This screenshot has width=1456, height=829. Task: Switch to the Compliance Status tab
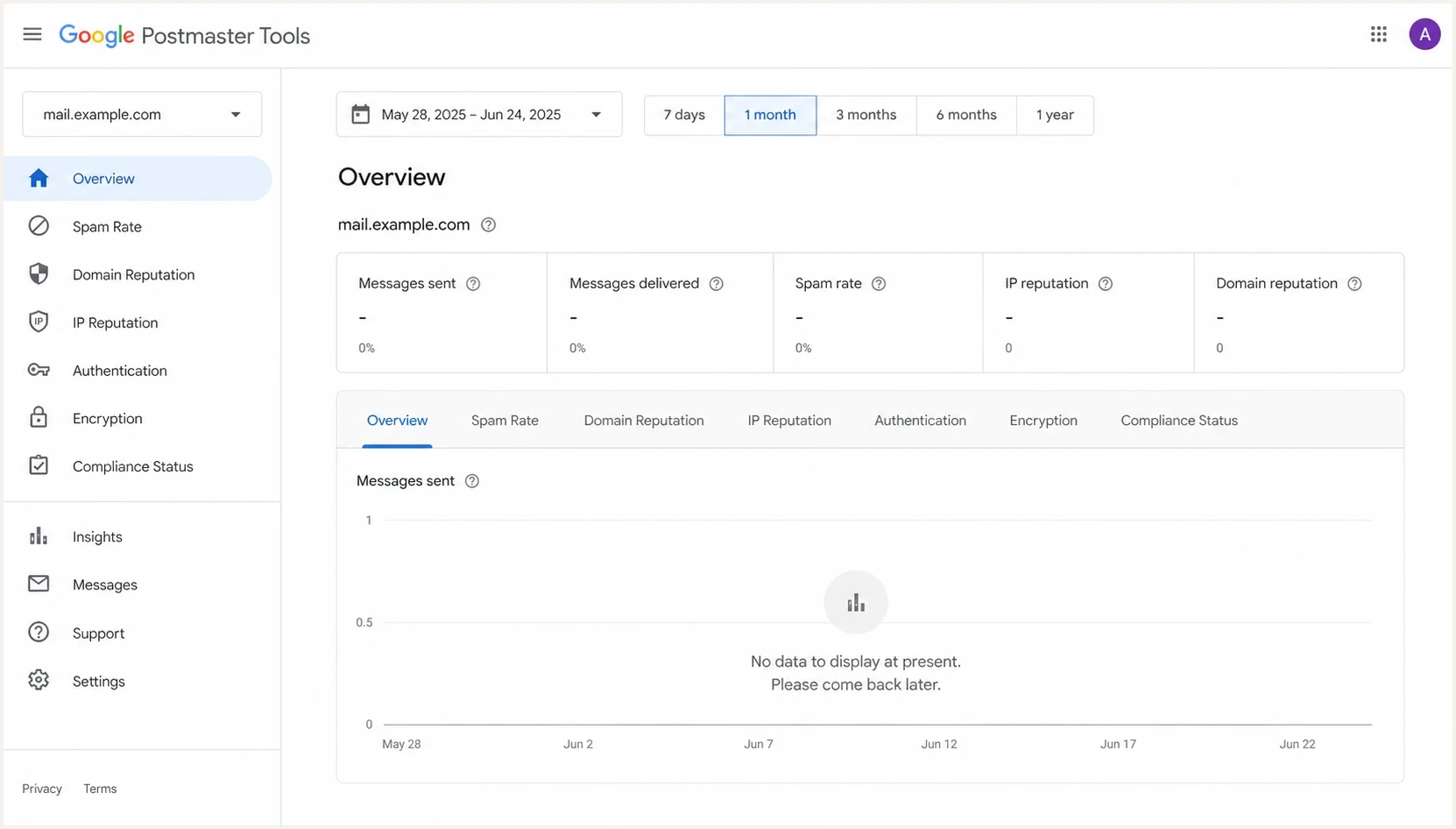click(1179, 421)
